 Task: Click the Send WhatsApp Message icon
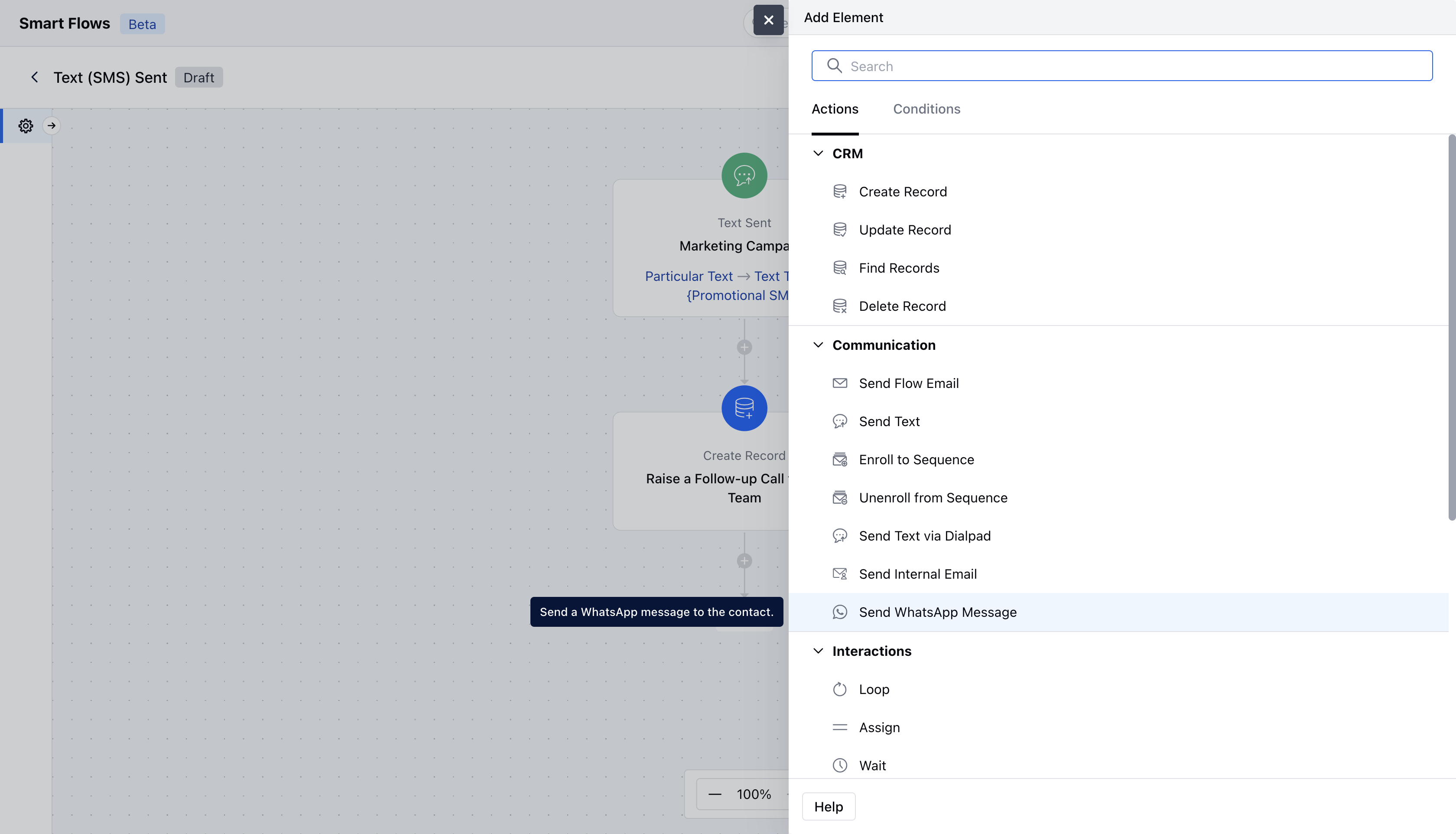pyautogui.click(x=839, y=612)
